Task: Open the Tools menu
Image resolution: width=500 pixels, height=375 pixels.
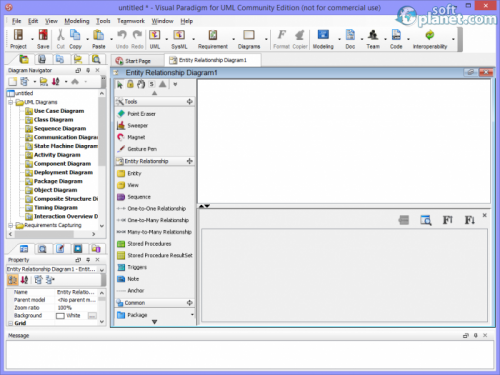Action: pos(103,21)
